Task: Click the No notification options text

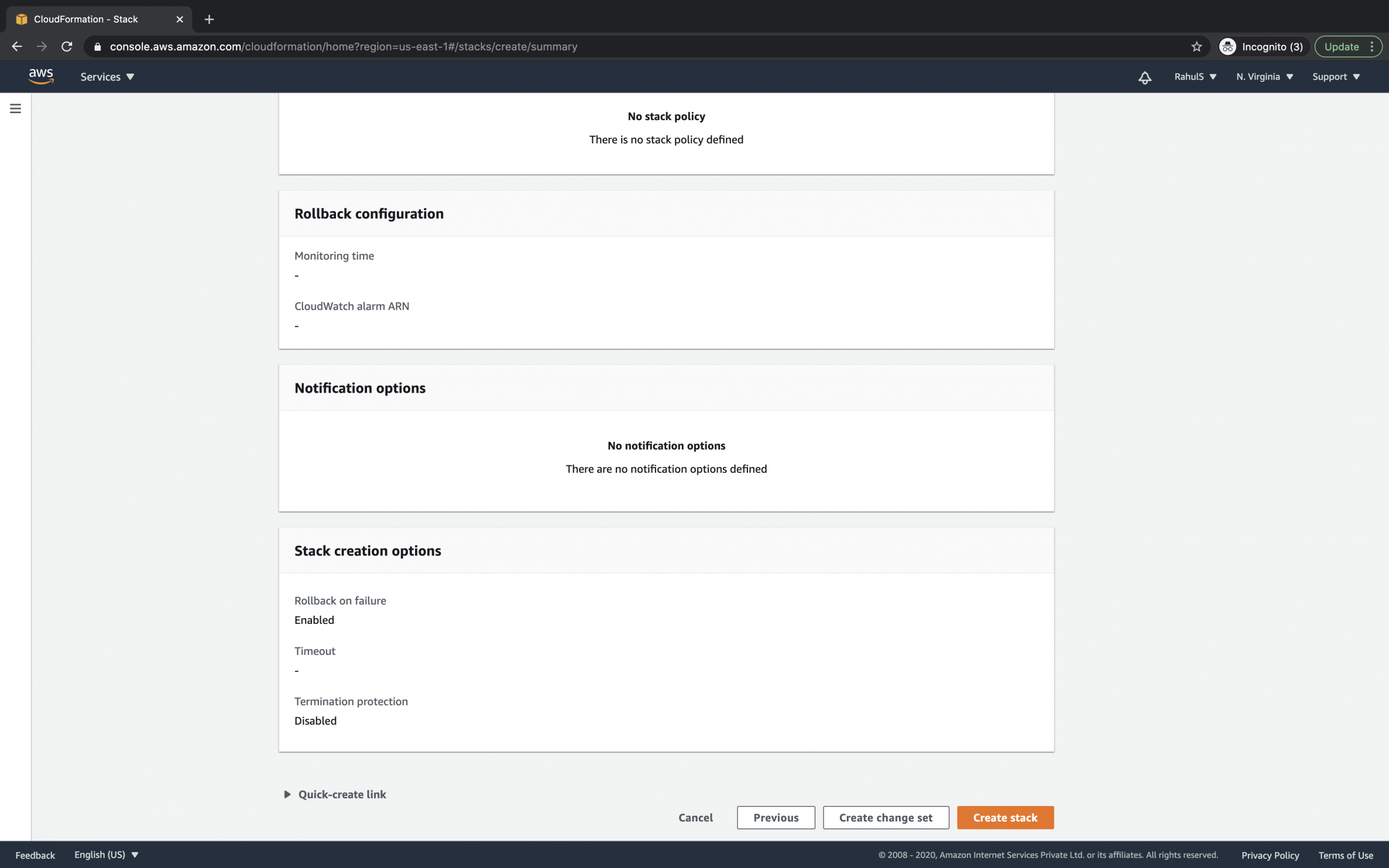Action: click(666, 446)
